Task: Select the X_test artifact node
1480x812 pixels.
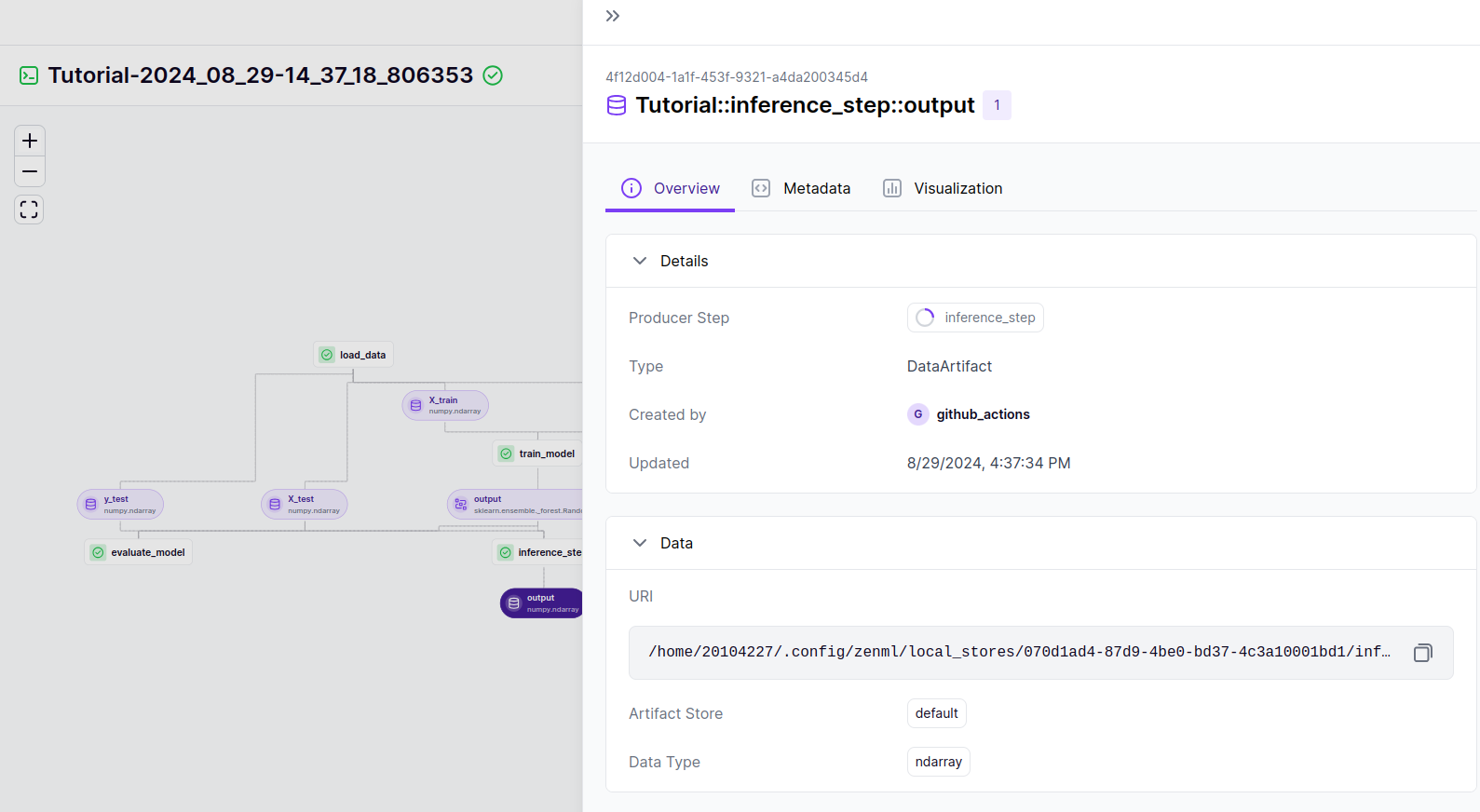Action: point(305,504)
